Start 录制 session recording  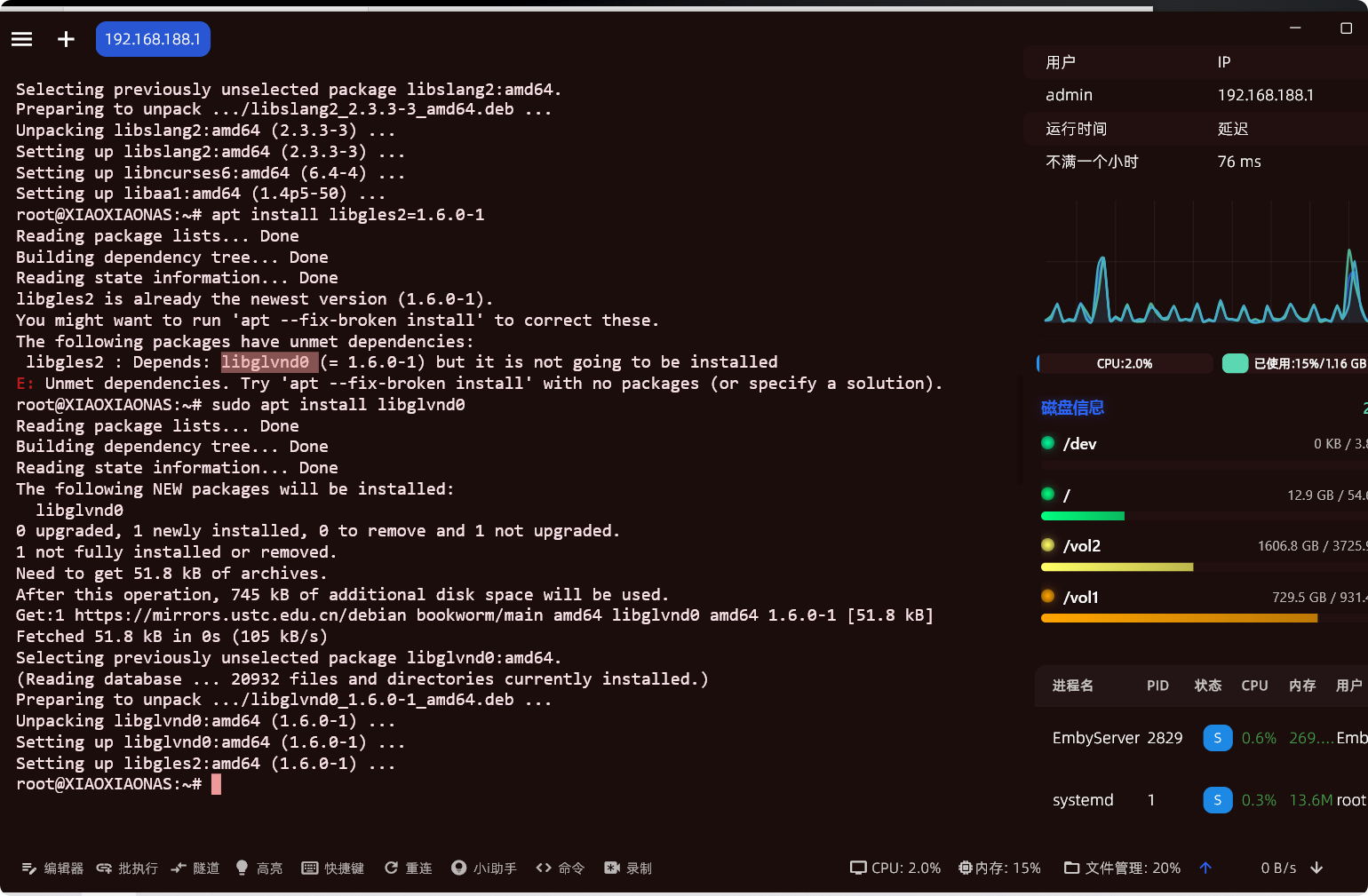click(x=628, y=868)
